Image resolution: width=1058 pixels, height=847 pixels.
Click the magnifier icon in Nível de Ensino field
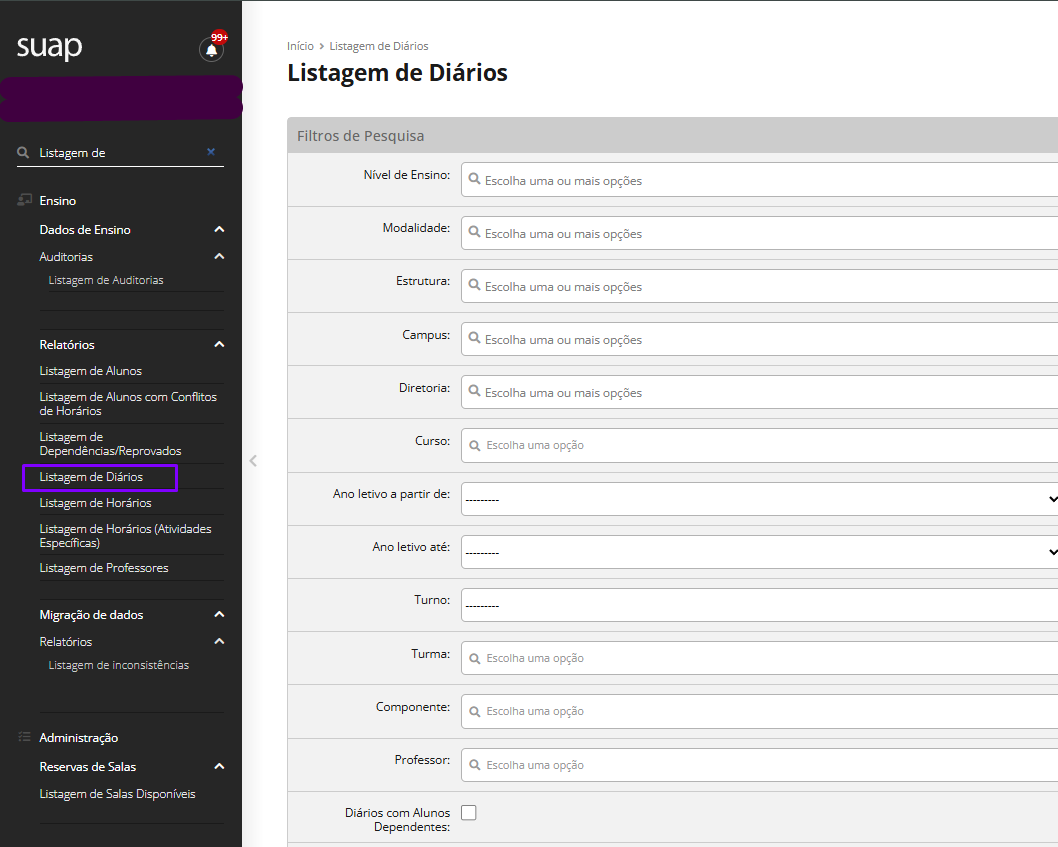pyautogui.click(x=474, y=180)
